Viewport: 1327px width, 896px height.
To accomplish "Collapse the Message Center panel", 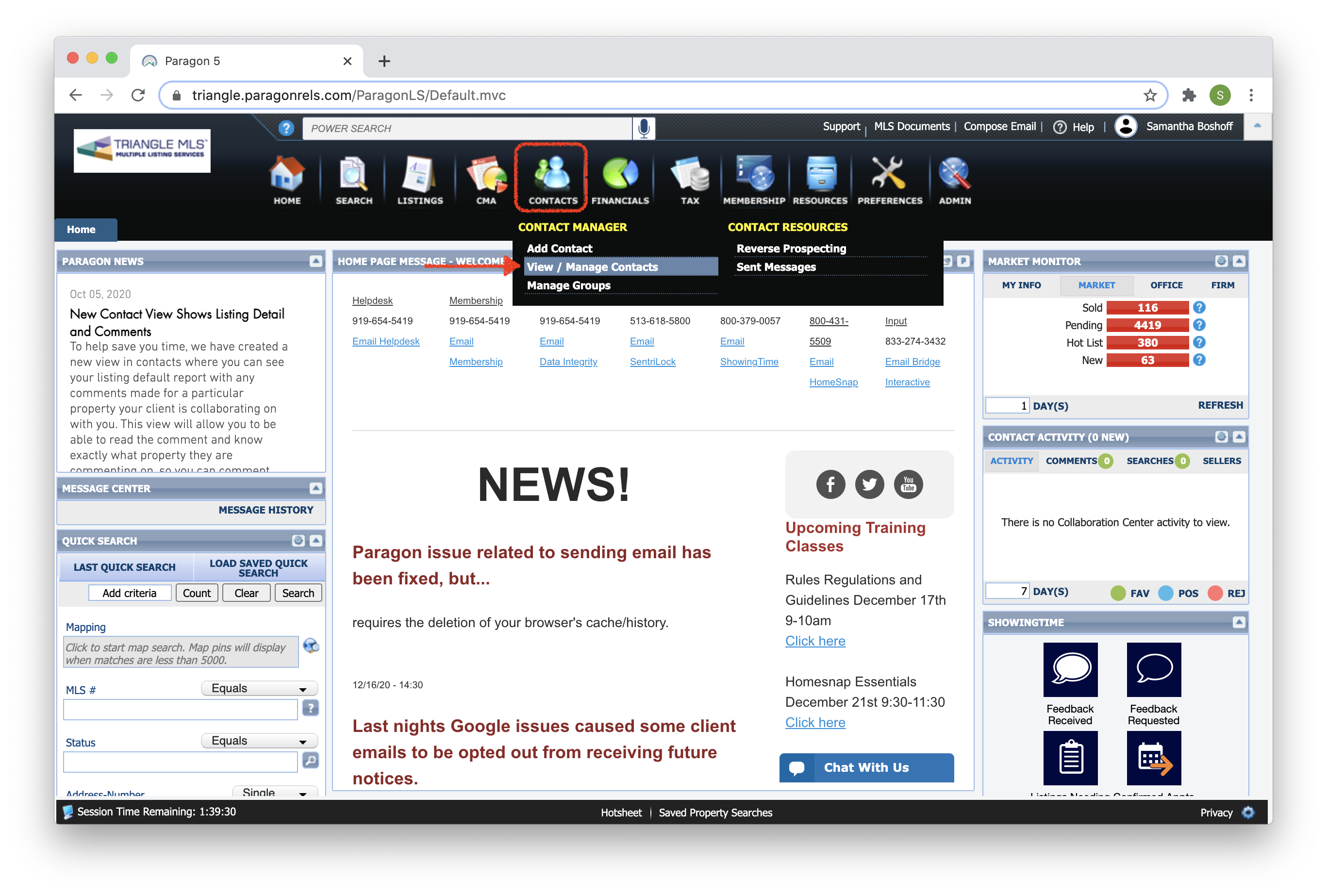I will (x=315, y=488).
